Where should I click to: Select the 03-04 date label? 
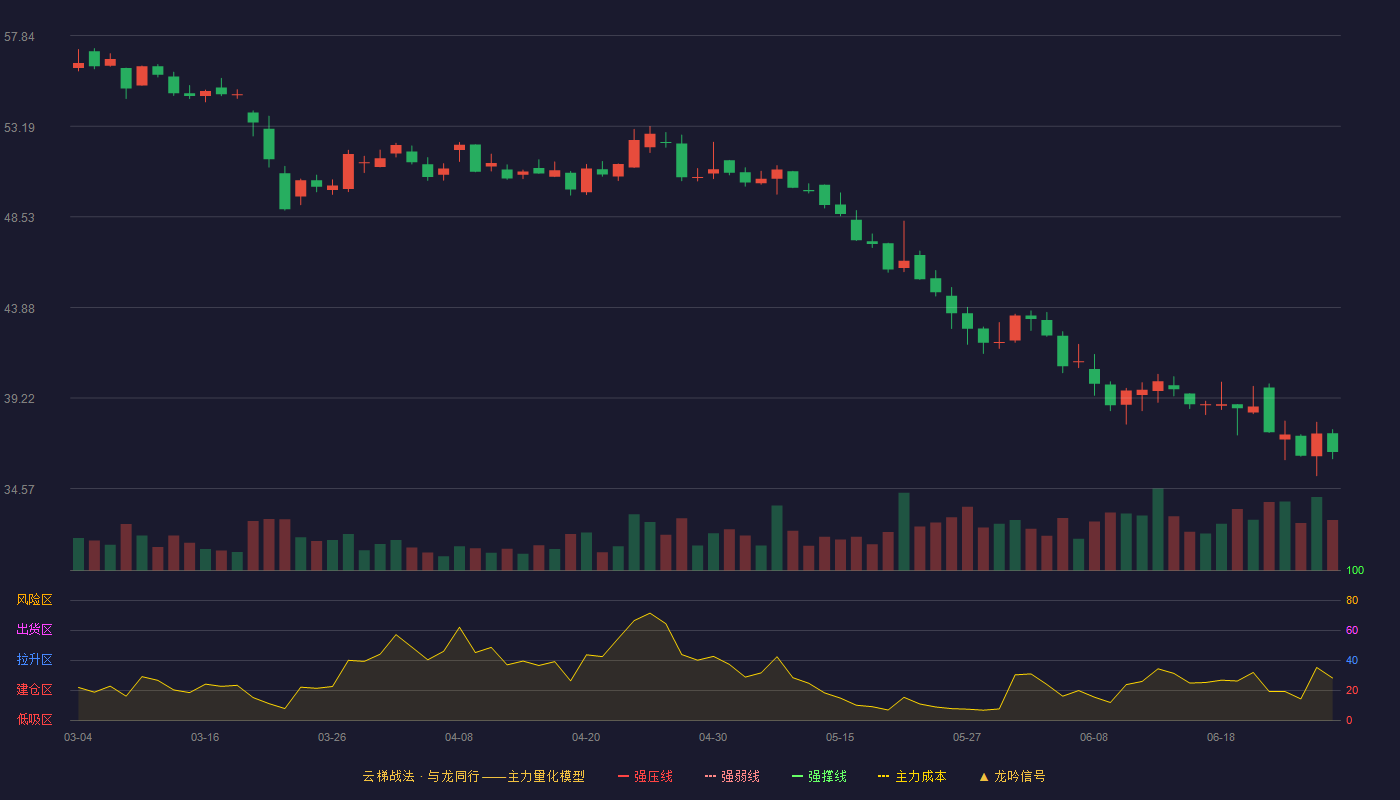[78, 737]
